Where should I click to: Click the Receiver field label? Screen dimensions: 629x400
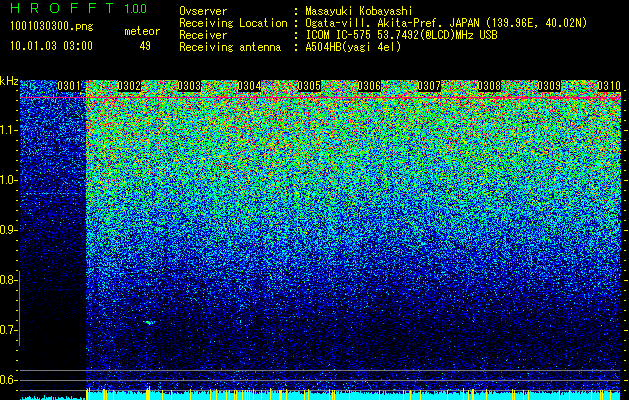(x=203, y=35)
